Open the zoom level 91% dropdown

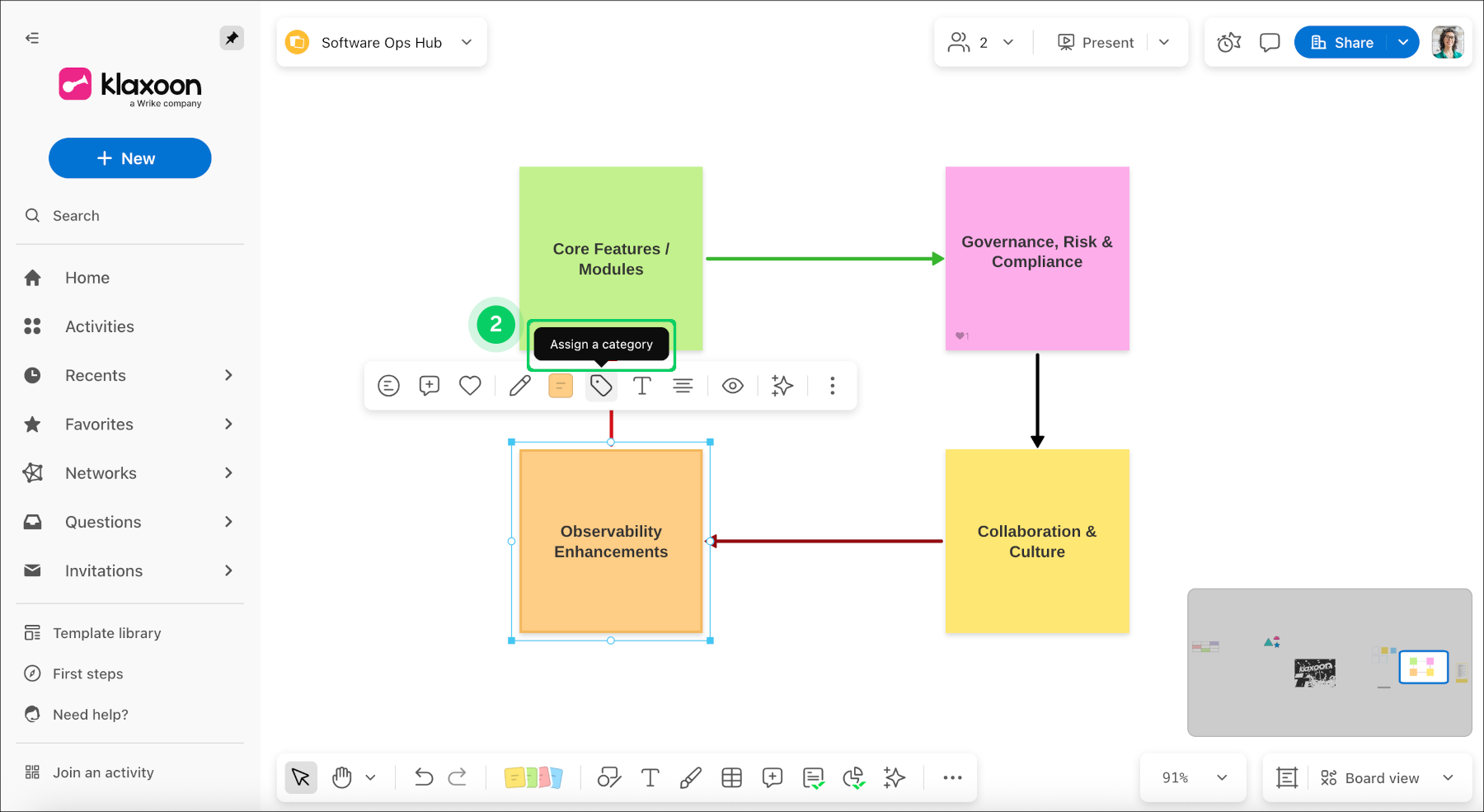tap(1194, 777)
